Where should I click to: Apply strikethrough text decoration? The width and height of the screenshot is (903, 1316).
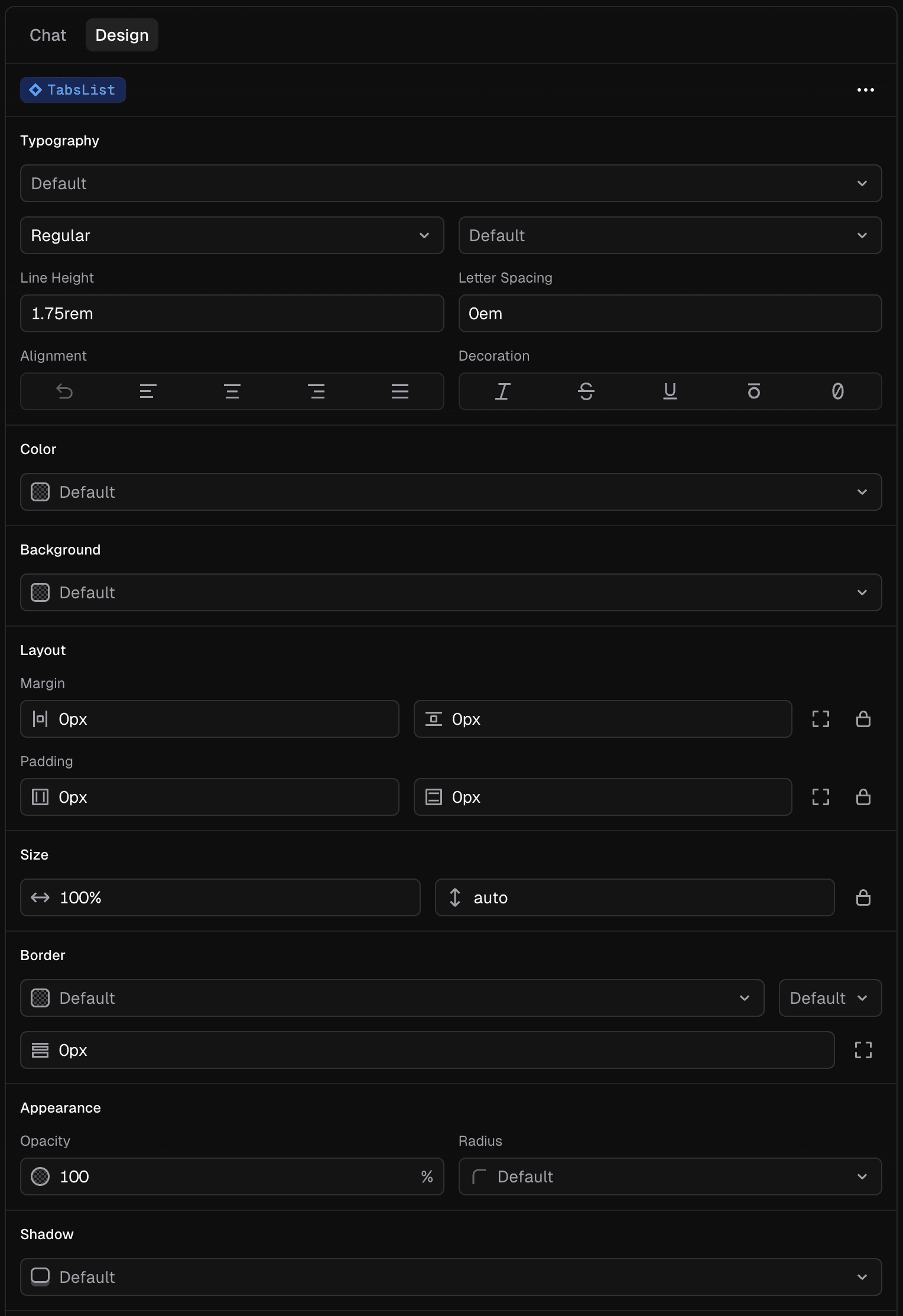click(586, 391)
